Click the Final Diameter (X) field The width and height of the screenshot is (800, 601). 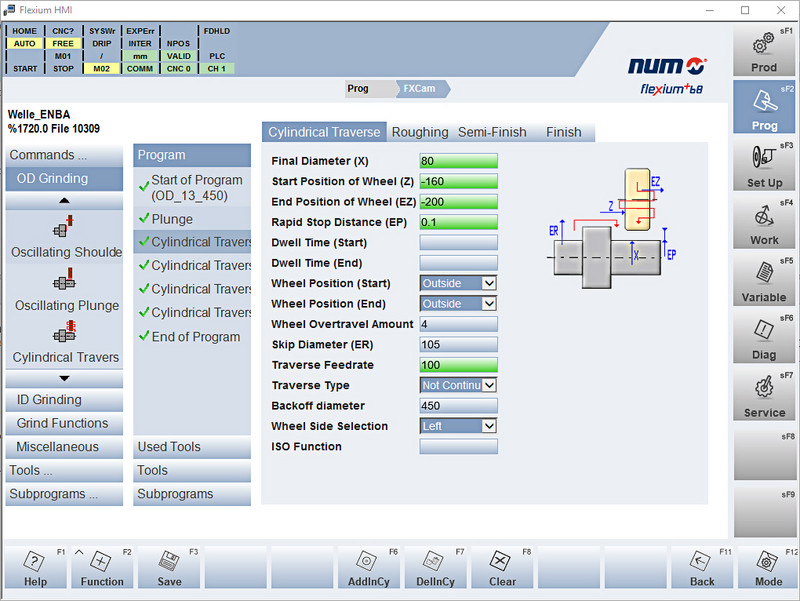point(458,161)
